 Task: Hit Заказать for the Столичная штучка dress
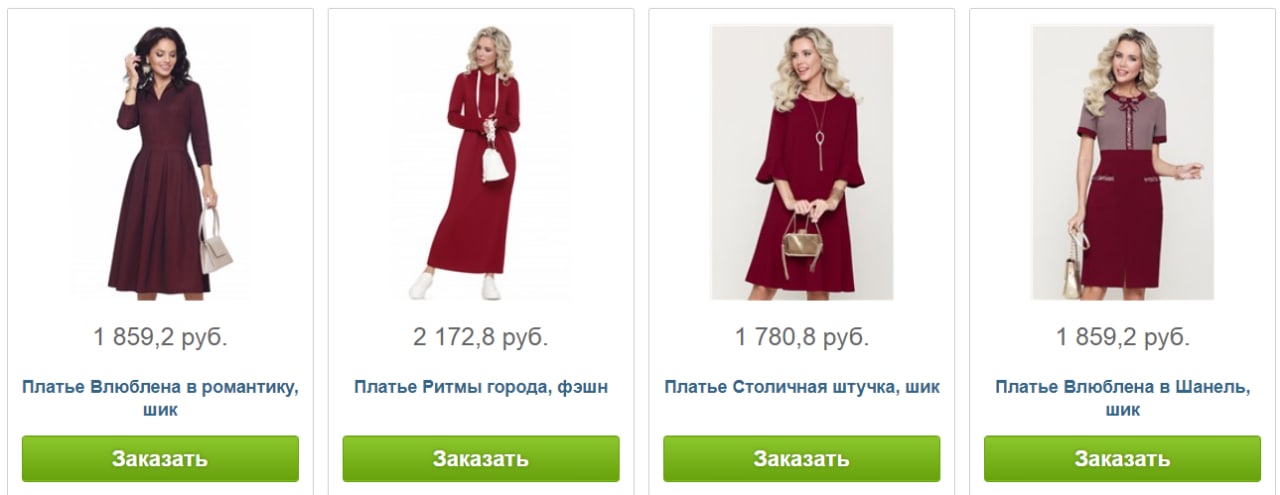802,459
